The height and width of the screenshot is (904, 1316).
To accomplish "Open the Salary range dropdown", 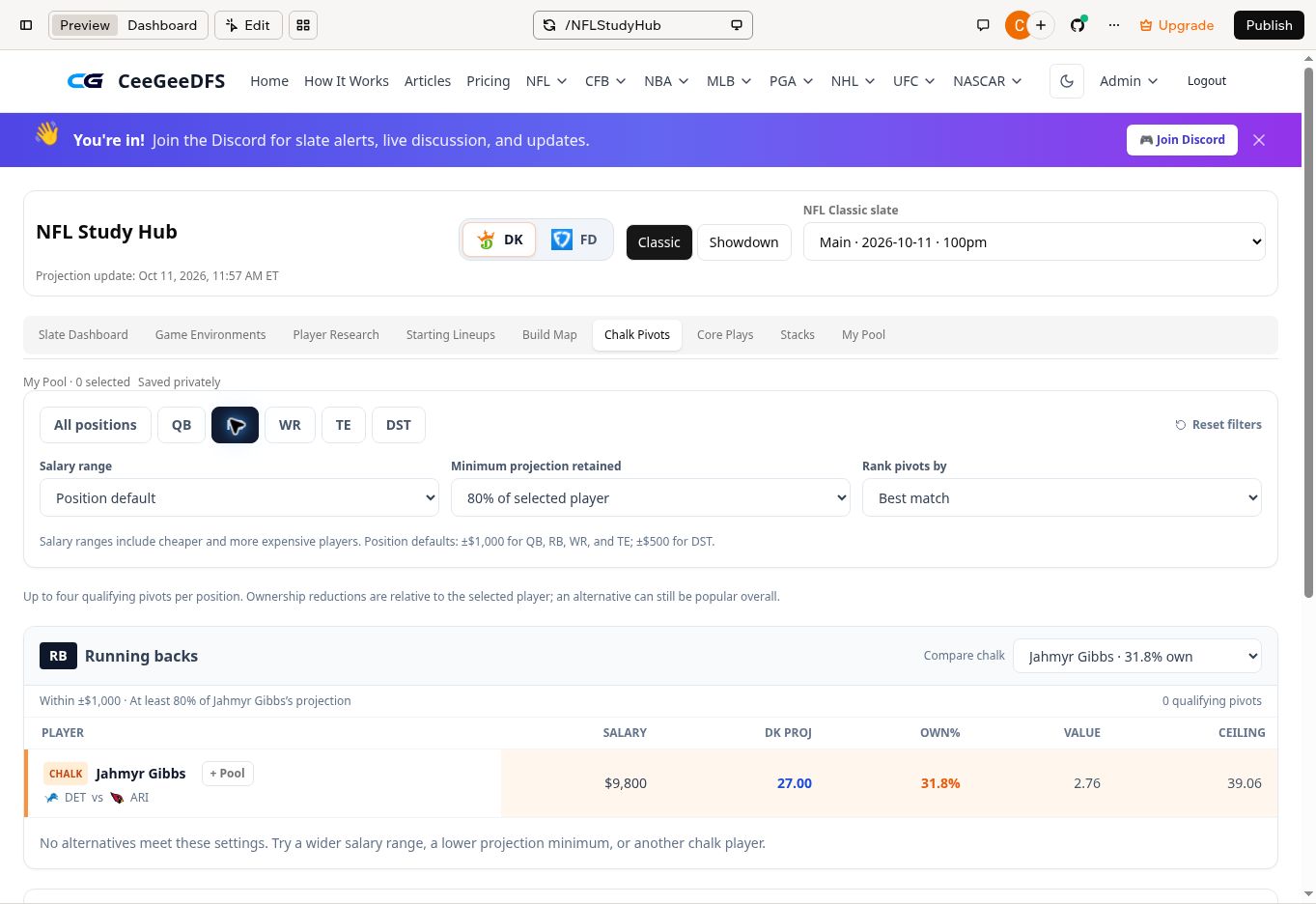I will (x=239, y=497).
